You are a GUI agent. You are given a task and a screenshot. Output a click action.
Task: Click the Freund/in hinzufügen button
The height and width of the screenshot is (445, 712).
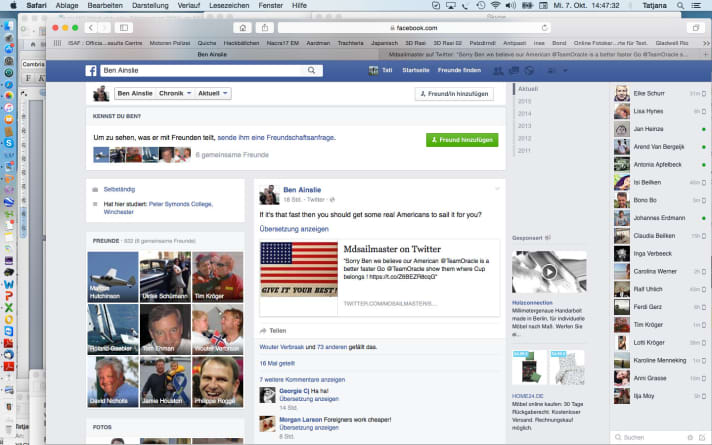[x=454, y=94]
